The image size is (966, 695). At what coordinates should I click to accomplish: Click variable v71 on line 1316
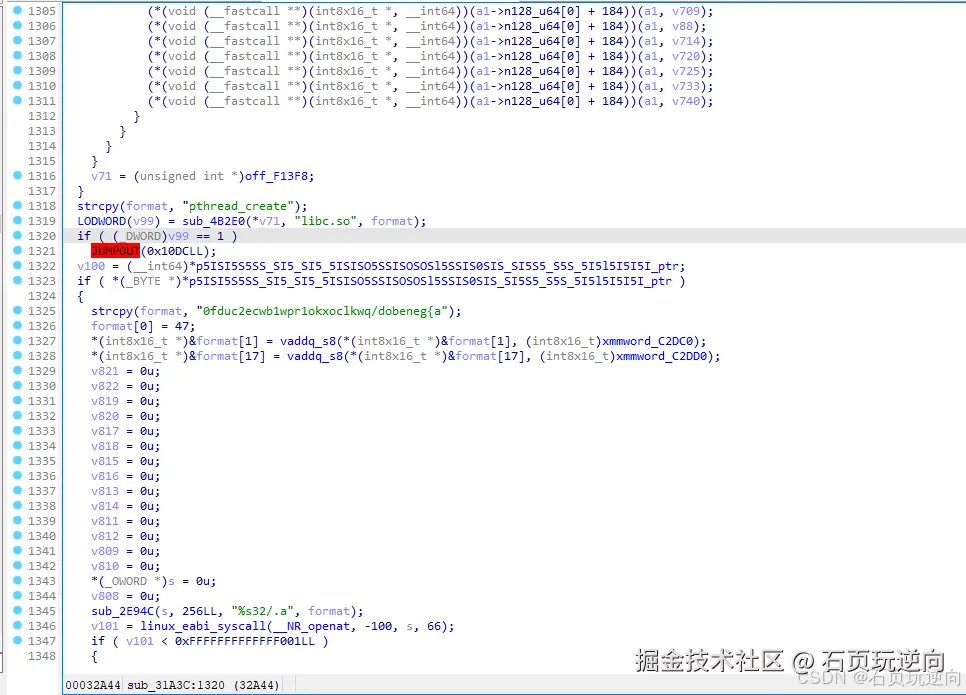pos(102,176)
